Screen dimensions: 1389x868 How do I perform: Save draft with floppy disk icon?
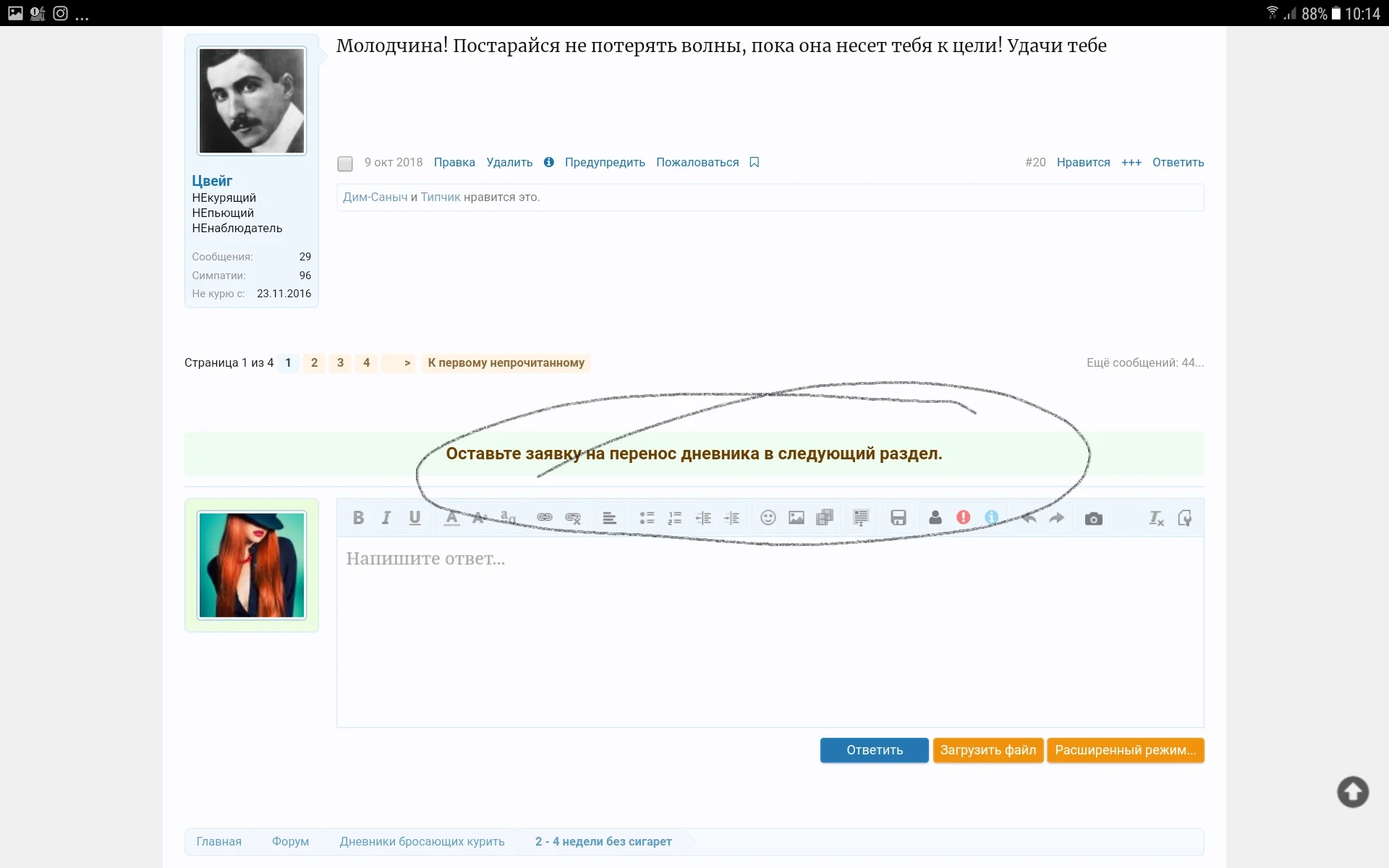coord(899,518)
